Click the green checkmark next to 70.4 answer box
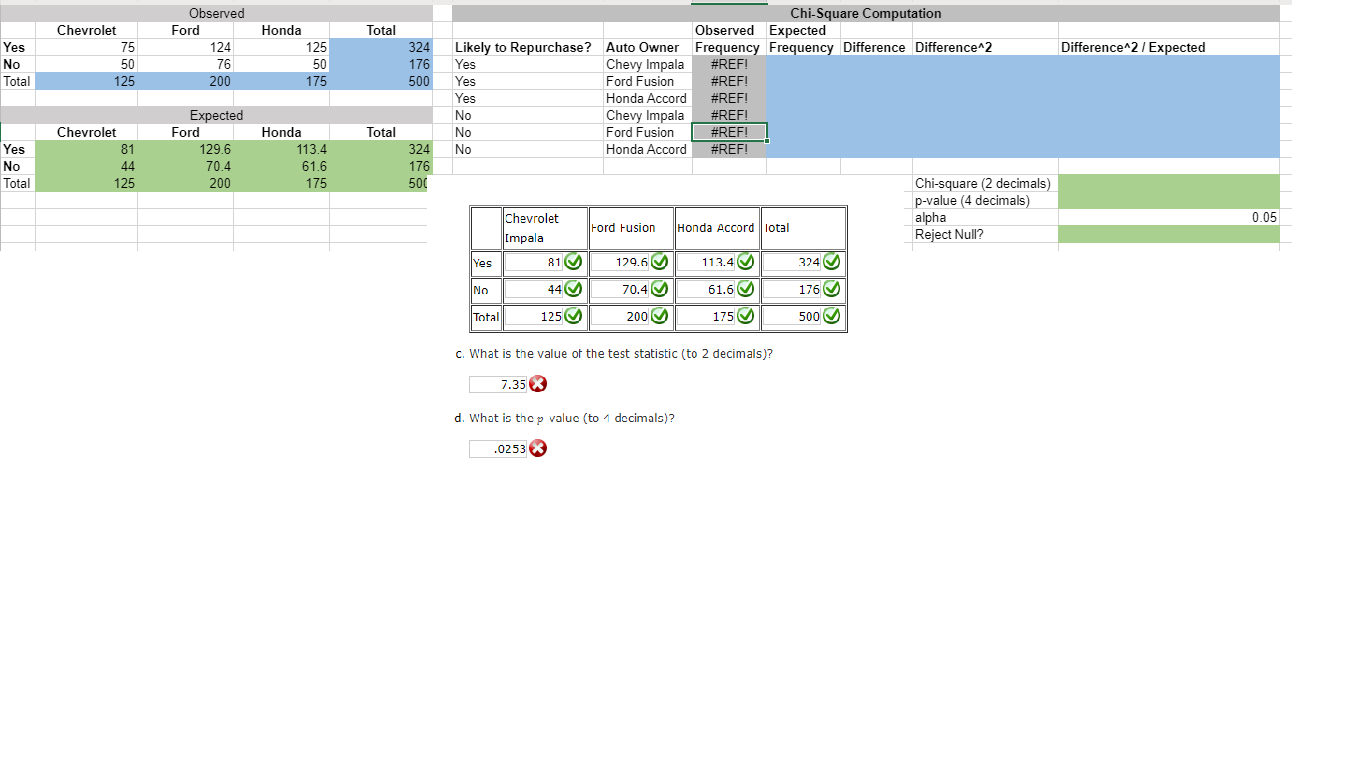Screen dimensions: 1366x768 [x=660, y=289]
